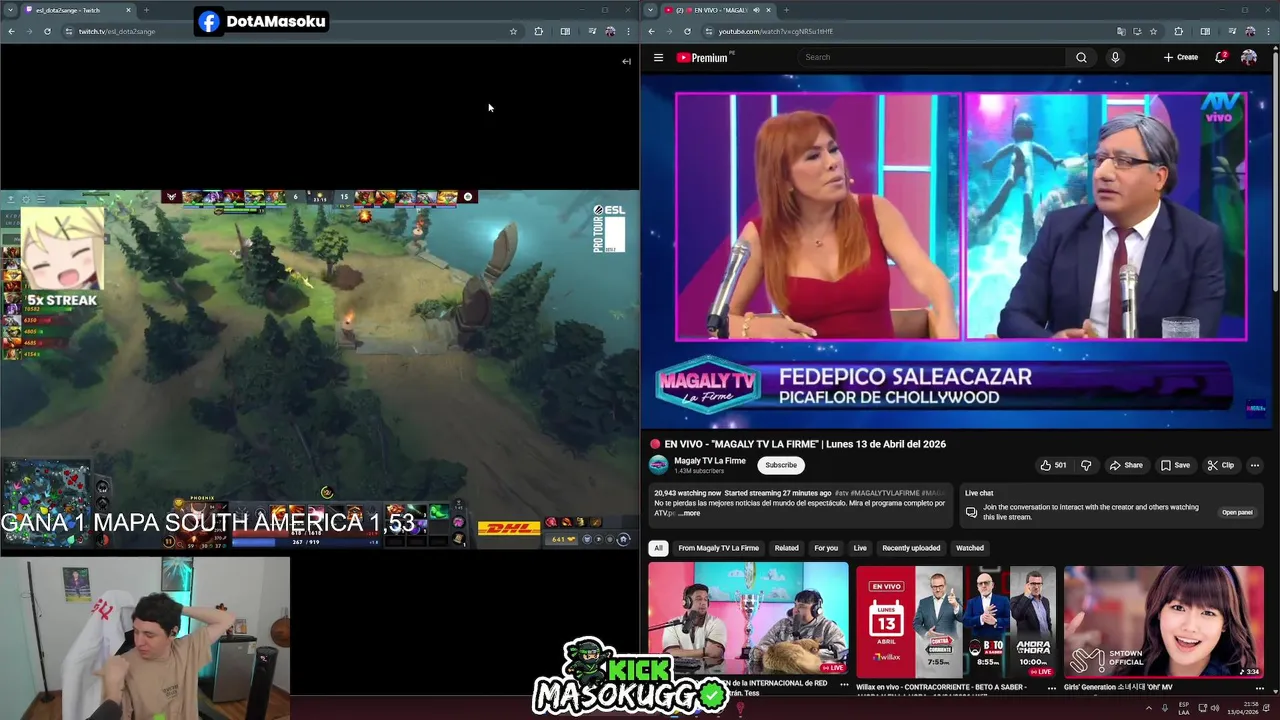Open Chrome menu in YouTube browser window

(x=1269, y=31)
